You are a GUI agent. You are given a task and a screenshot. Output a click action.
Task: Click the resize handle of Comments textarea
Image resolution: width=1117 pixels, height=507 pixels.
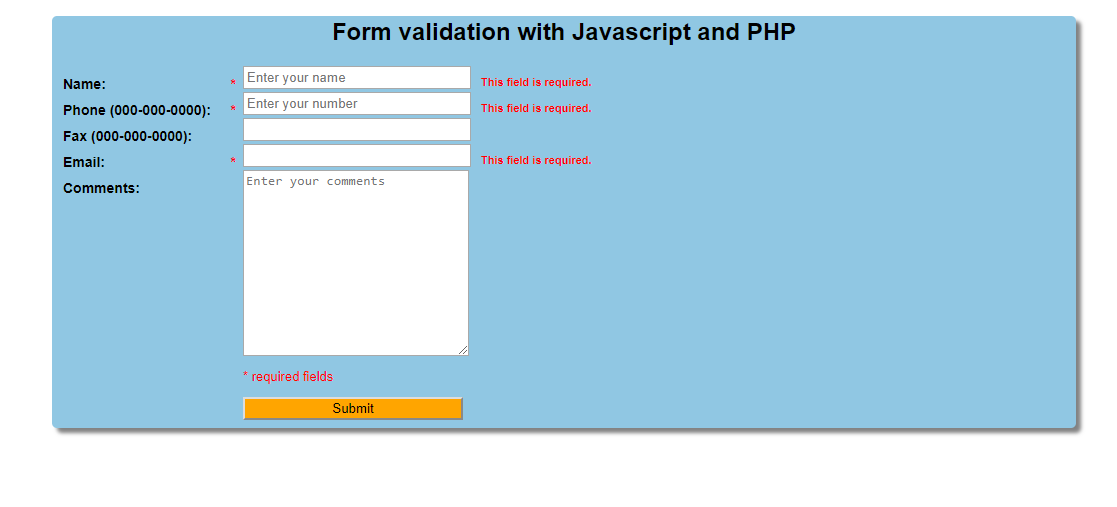point(463,350)
